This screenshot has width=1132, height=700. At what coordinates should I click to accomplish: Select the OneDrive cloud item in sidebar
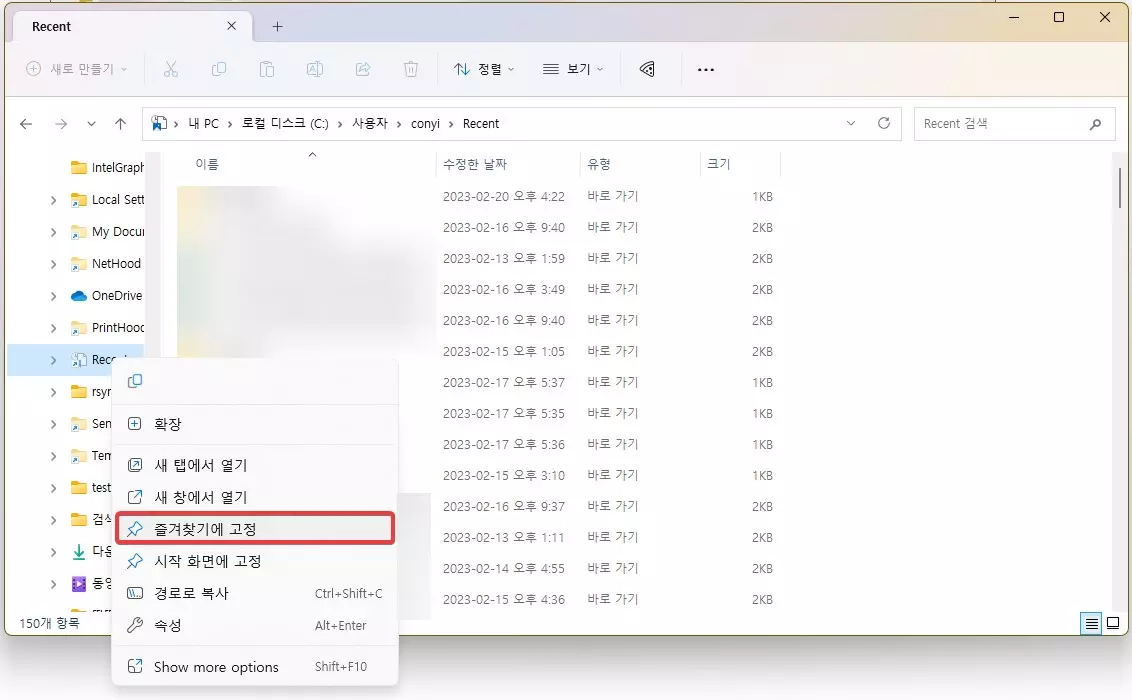[107, 296]
